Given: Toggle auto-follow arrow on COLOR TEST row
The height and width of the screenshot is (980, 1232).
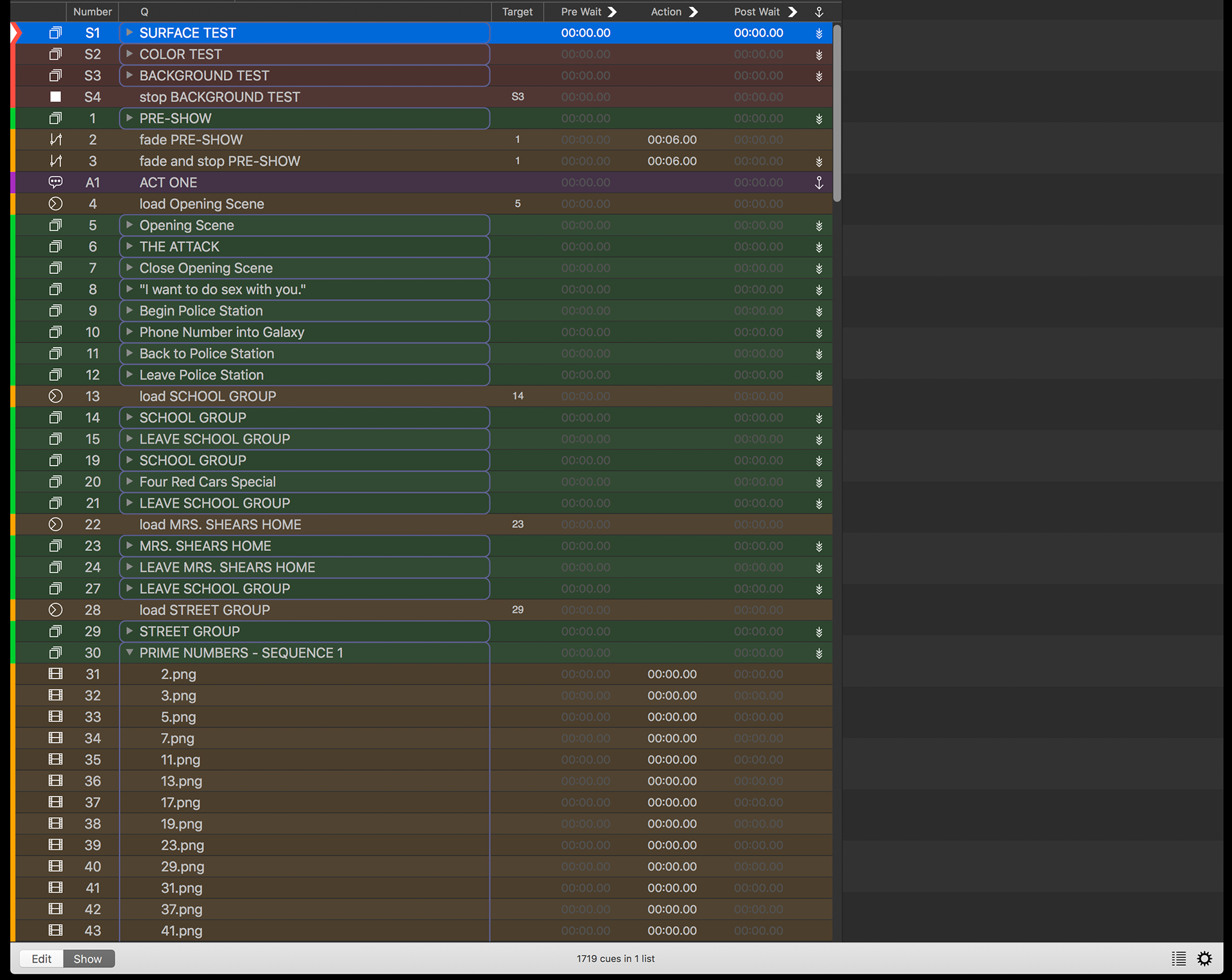Looking at the screenshot, I should click(x=819, y=55).
